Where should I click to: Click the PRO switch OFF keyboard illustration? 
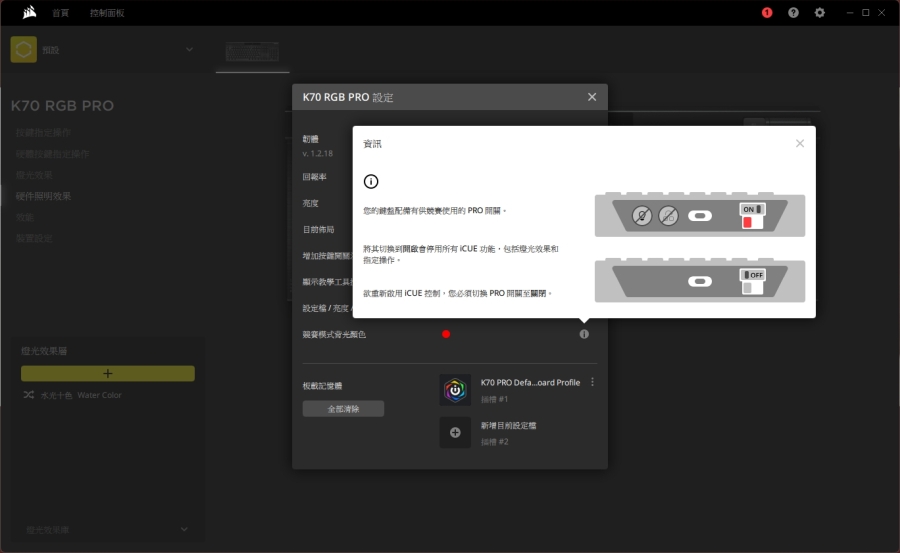click(700, 280)
